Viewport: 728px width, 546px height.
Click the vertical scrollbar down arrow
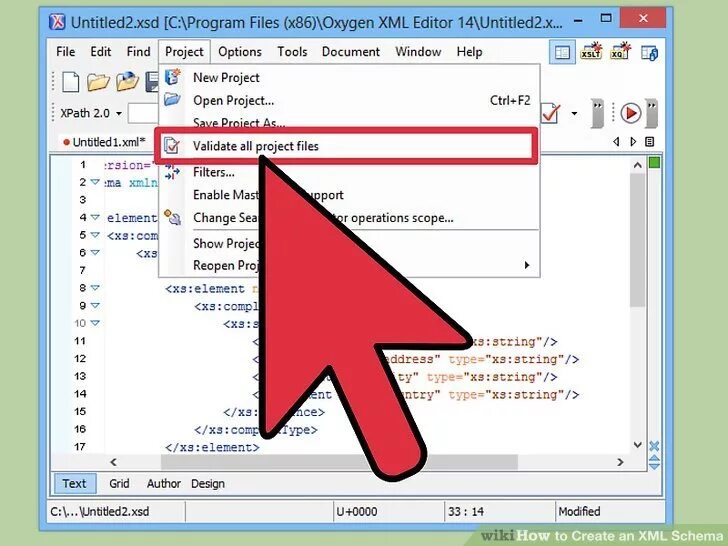tap(637, 444)
